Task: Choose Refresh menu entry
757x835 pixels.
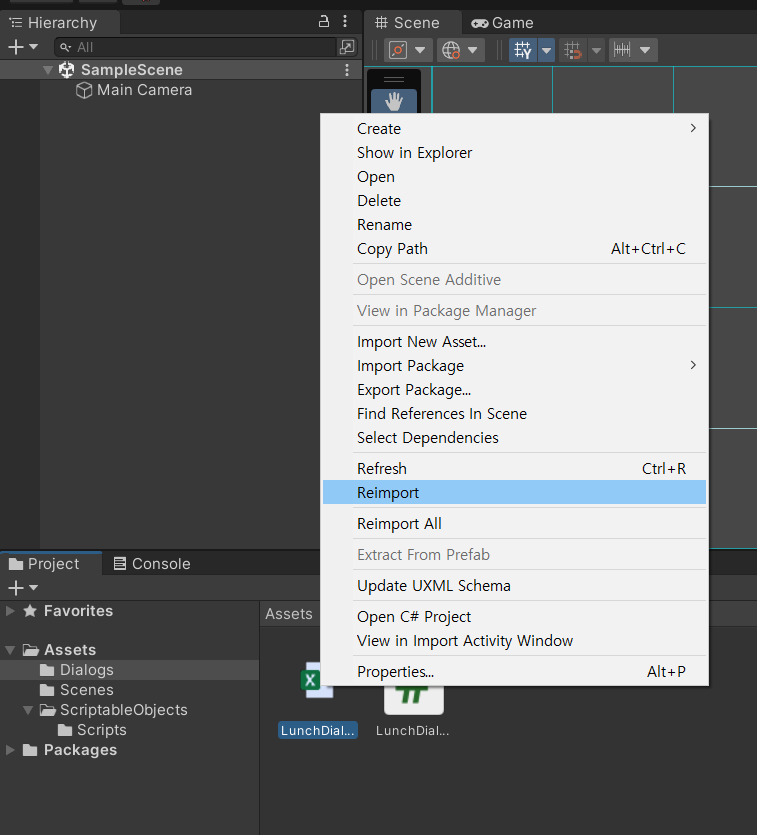Action: tap(514, 469)
